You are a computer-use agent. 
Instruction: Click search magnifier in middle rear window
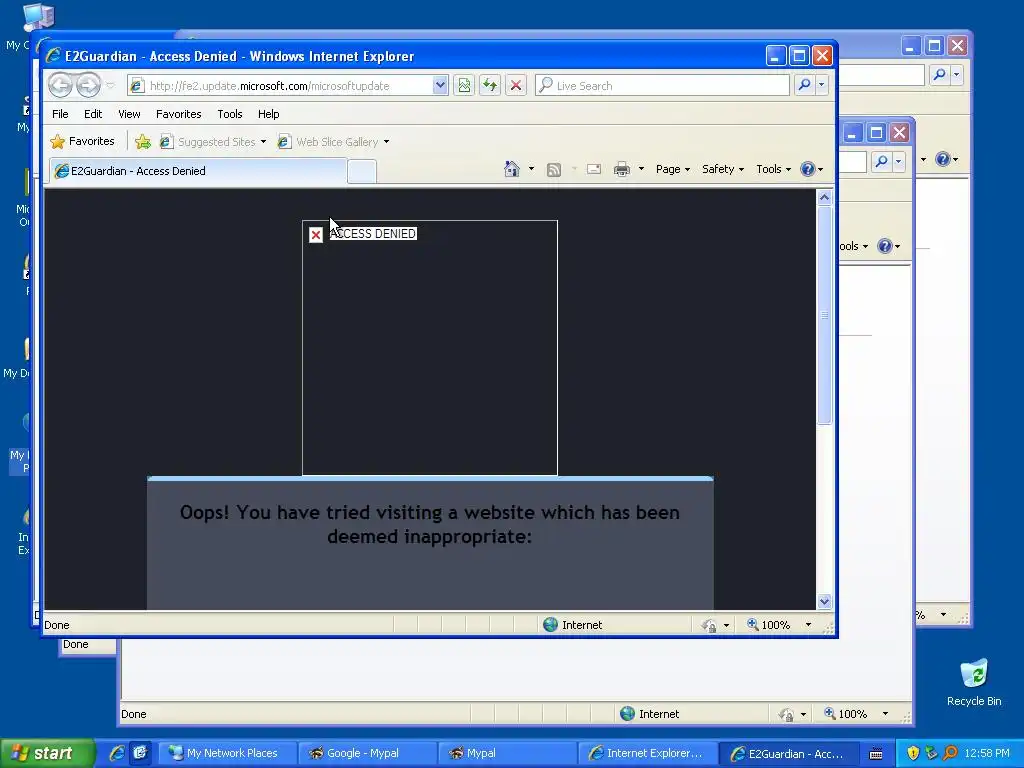click(881, 161)
